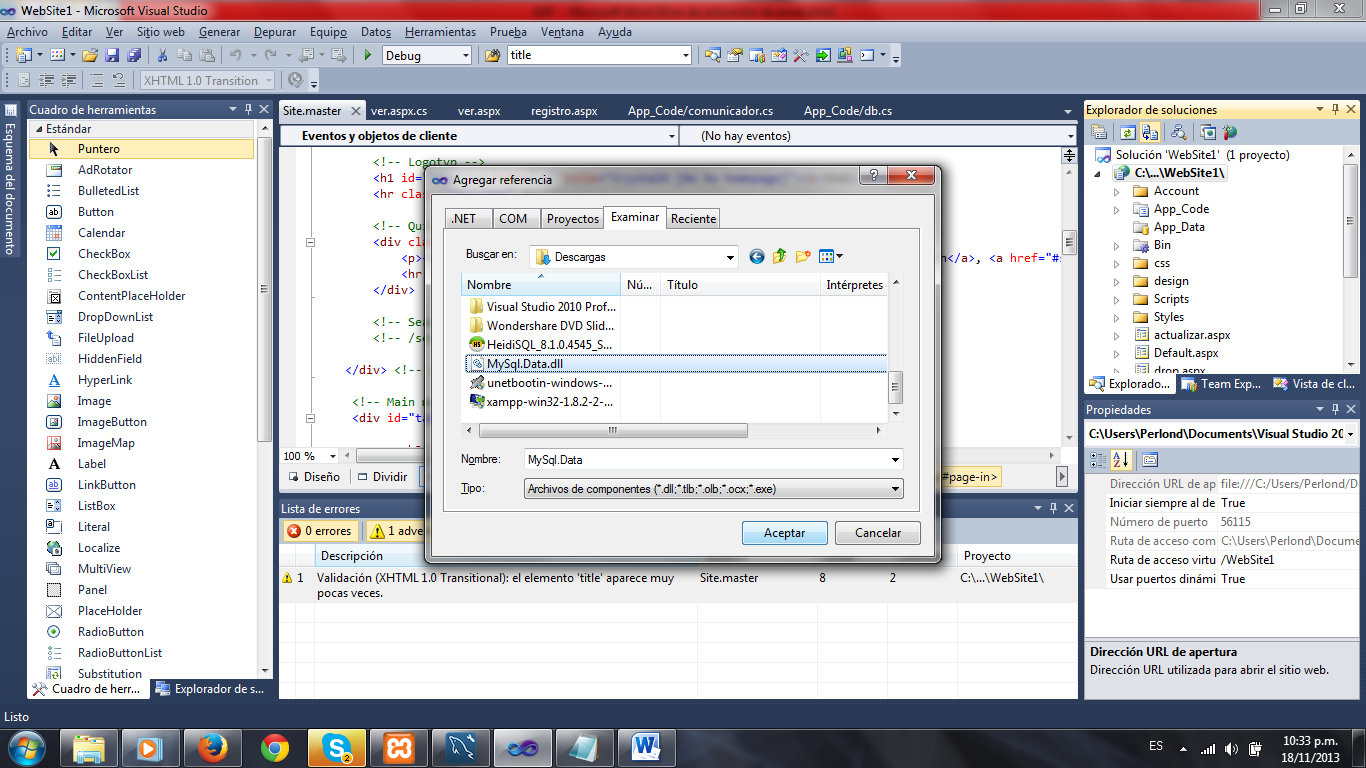This screenshot has width=1366, height=768.
Task: Click the Undo arrow toolbar icon
Action: click(x=236, y=55)
